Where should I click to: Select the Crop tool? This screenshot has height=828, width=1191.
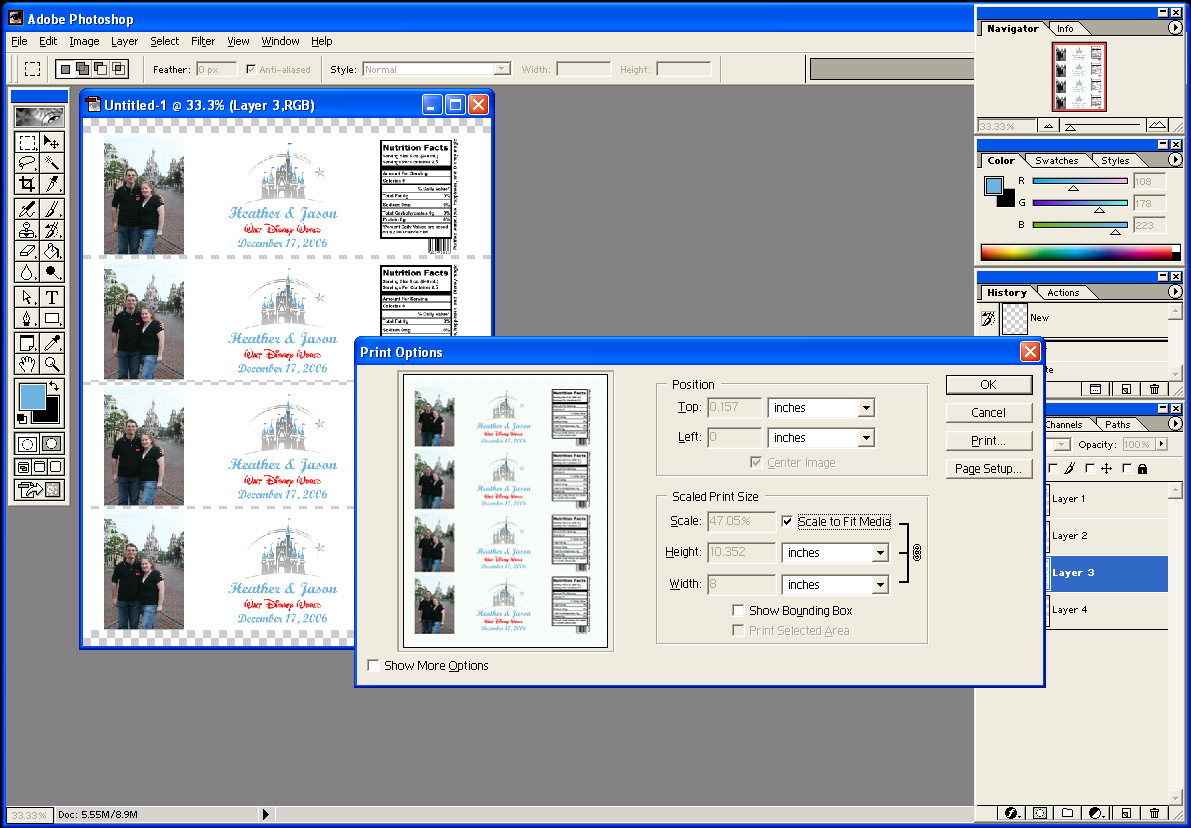tap(27, 184)
